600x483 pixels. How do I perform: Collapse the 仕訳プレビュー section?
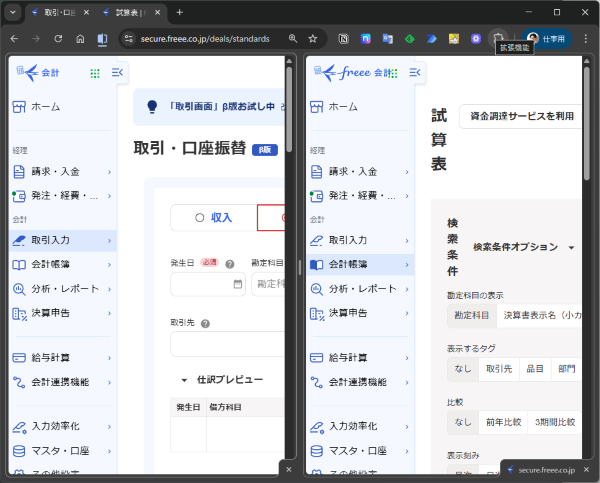185,380
